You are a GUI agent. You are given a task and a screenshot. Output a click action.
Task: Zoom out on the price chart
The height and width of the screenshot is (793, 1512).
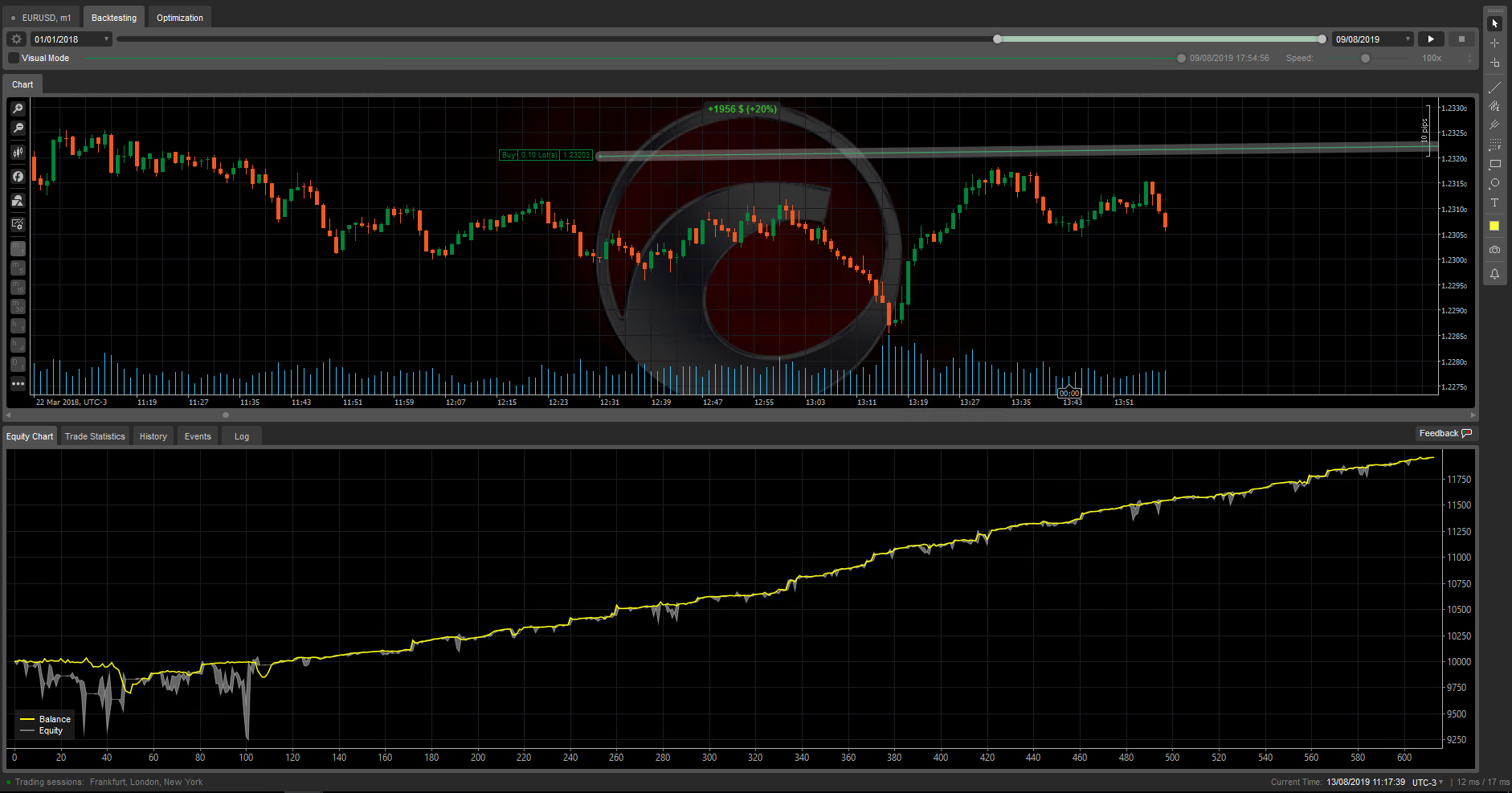[18, 128]
